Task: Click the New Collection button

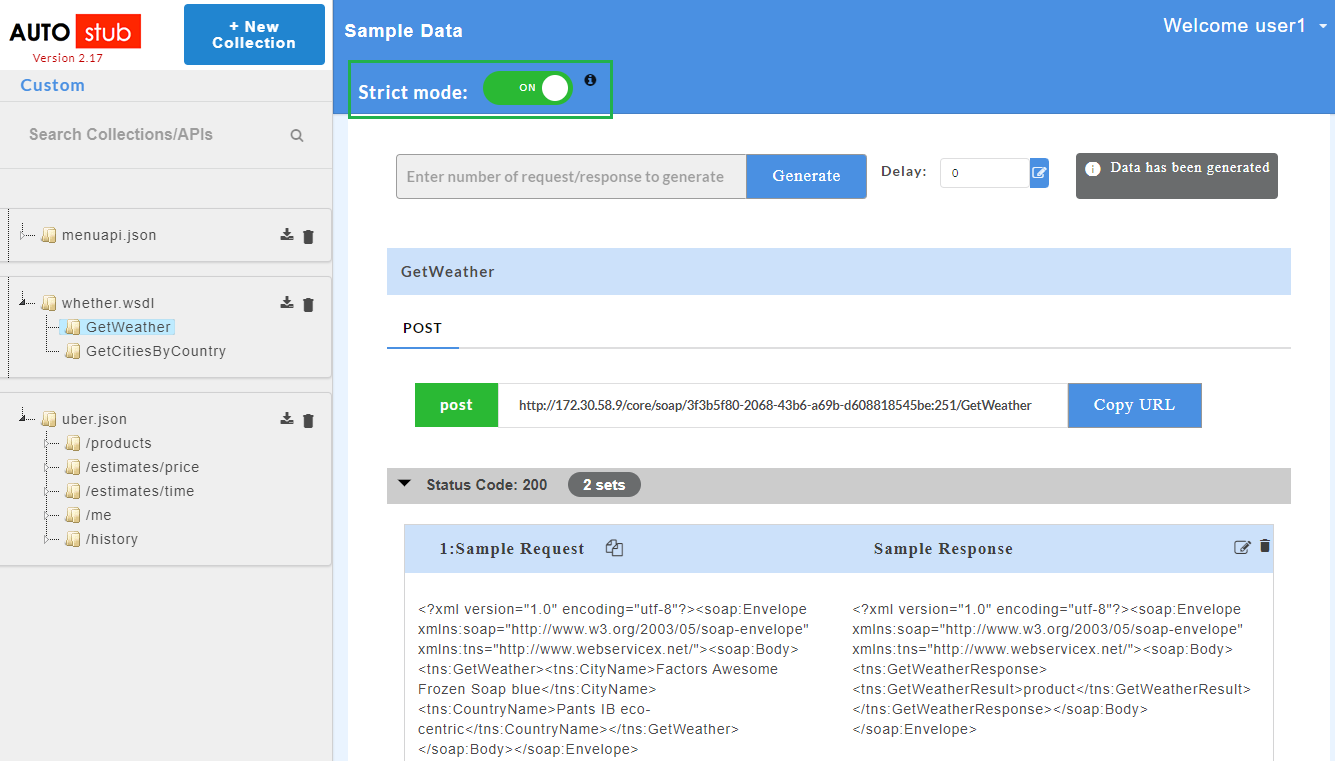Action: (254, 35)
